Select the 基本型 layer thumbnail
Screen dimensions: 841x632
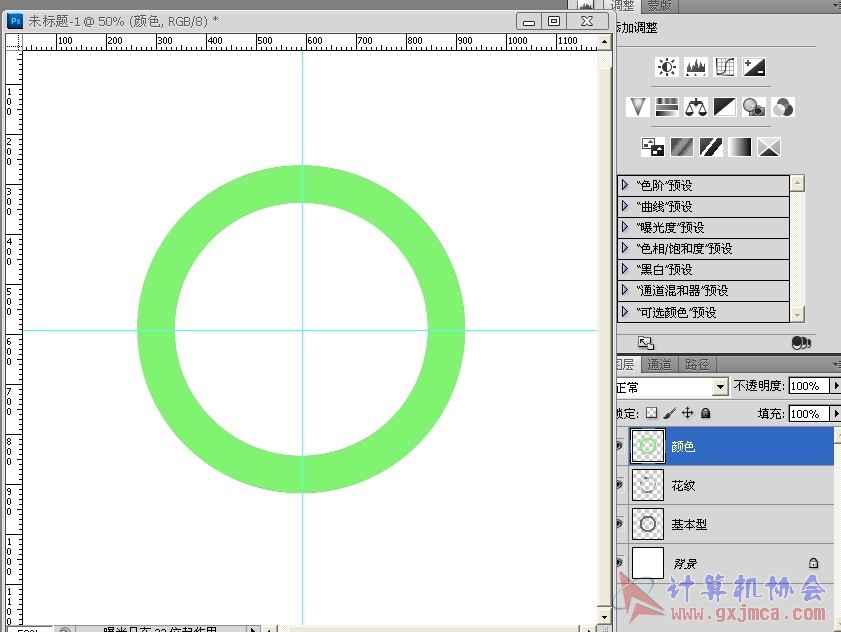647,524
